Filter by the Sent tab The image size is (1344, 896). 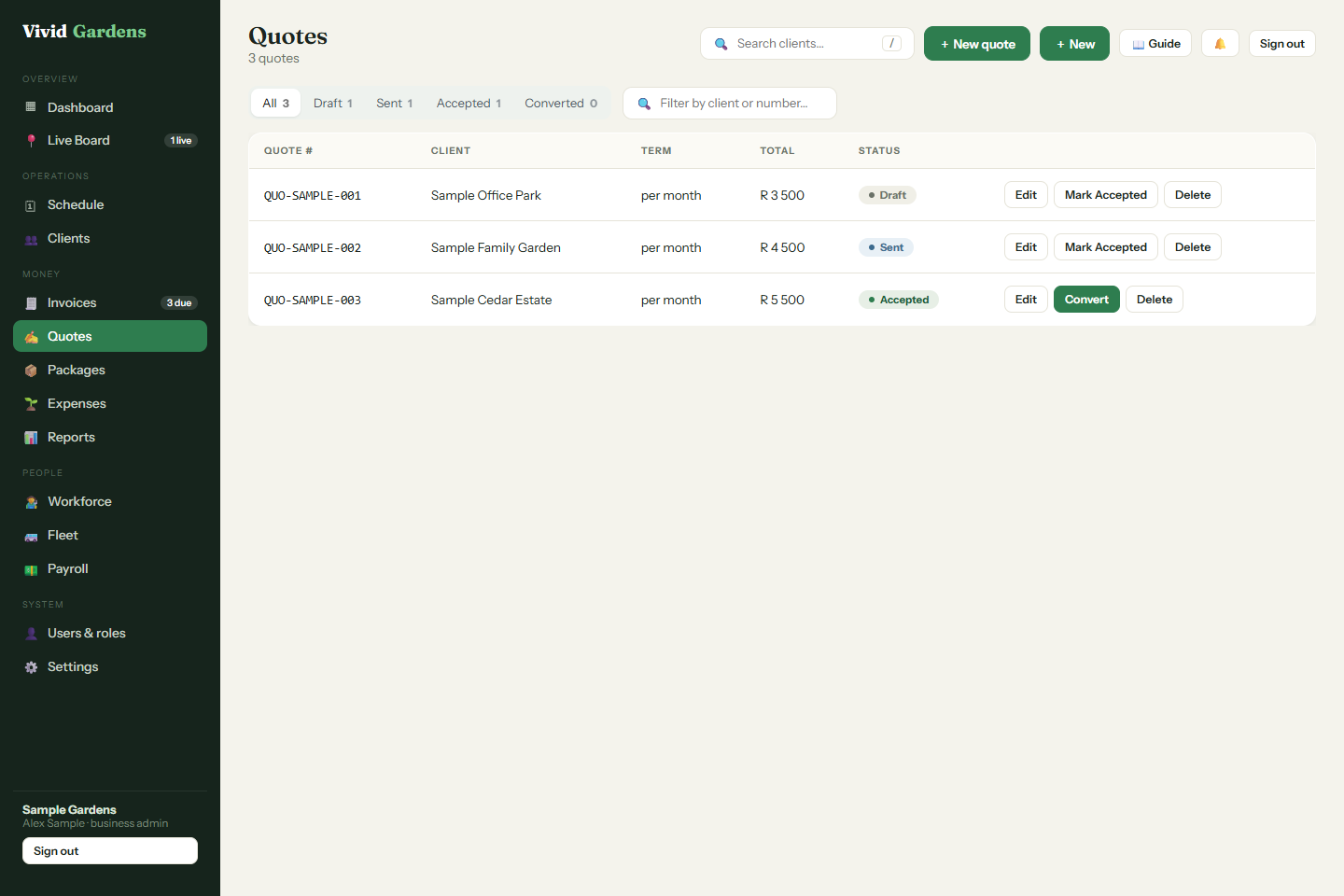395,103
